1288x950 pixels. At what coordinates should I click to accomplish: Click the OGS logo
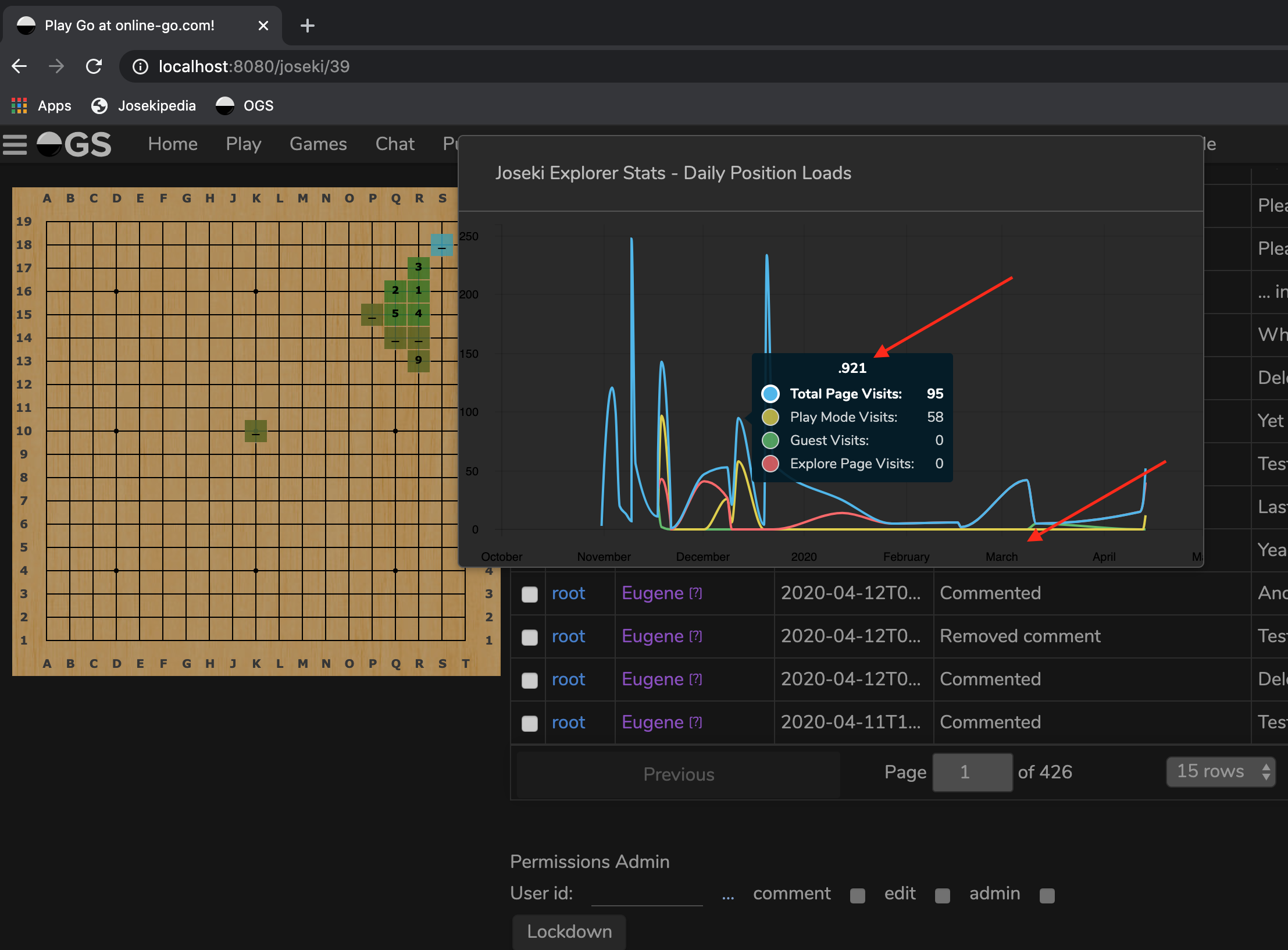(74, 144)
